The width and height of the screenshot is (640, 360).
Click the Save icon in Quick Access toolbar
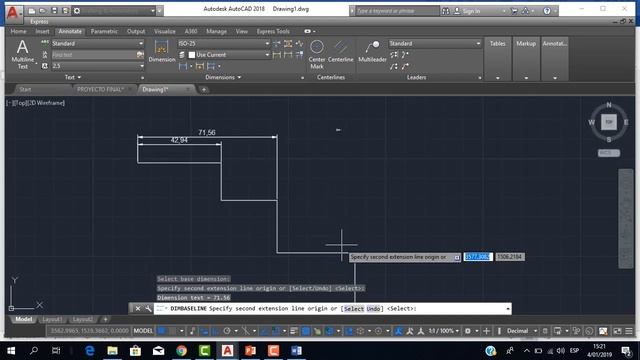coord(54,11)
